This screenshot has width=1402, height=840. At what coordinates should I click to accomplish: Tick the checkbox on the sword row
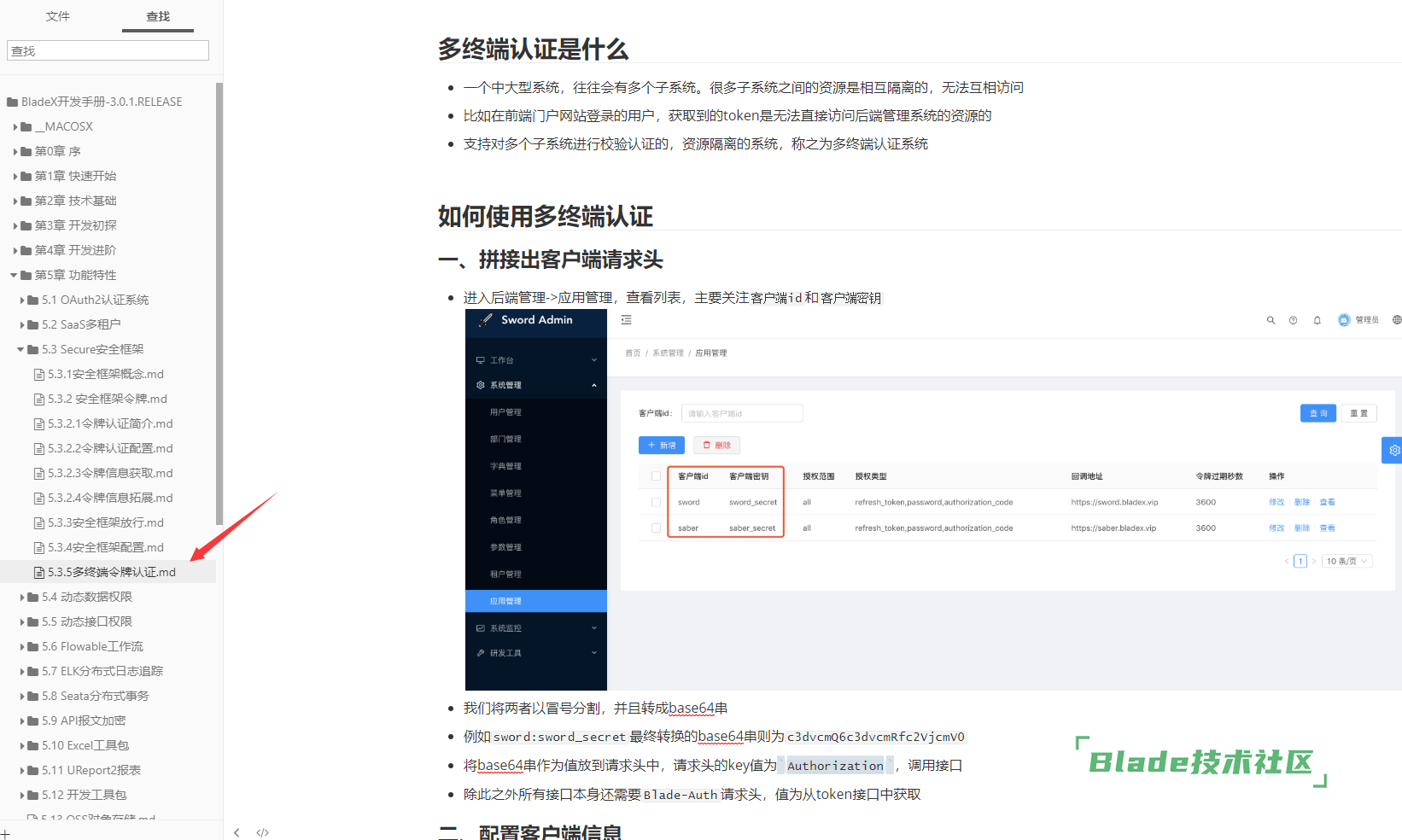tap(656, 502)
